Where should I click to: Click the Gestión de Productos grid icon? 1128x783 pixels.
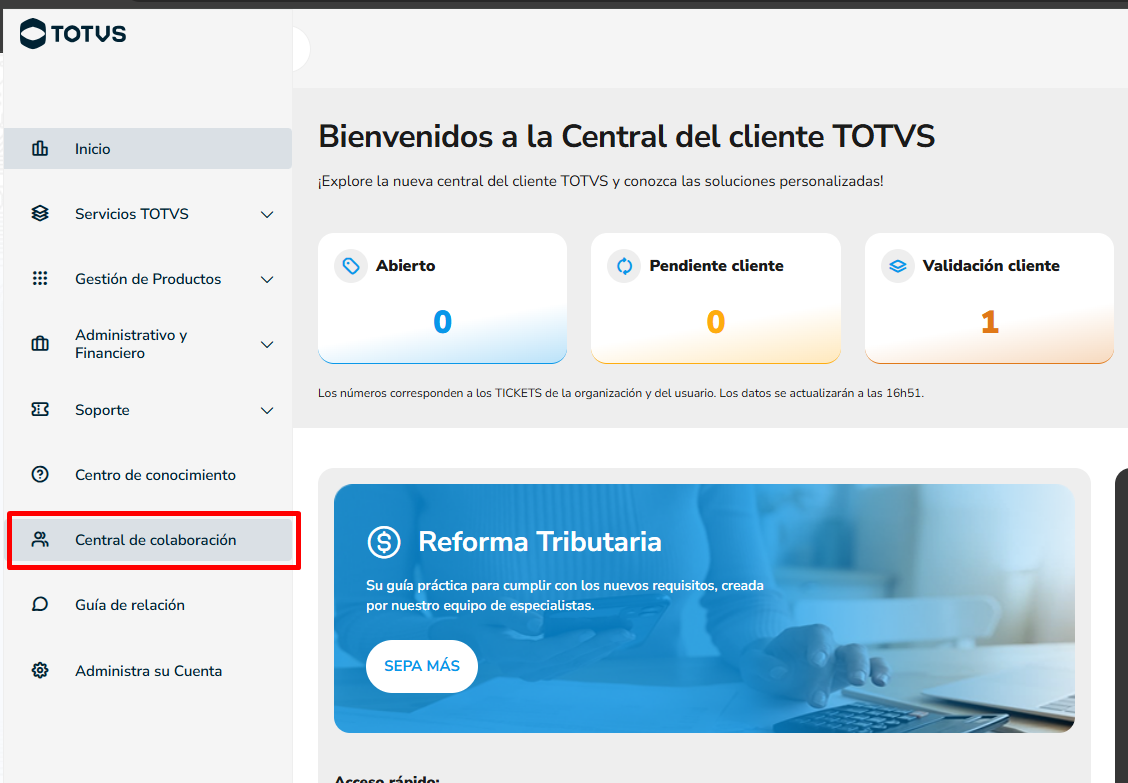tap(40, 279)
